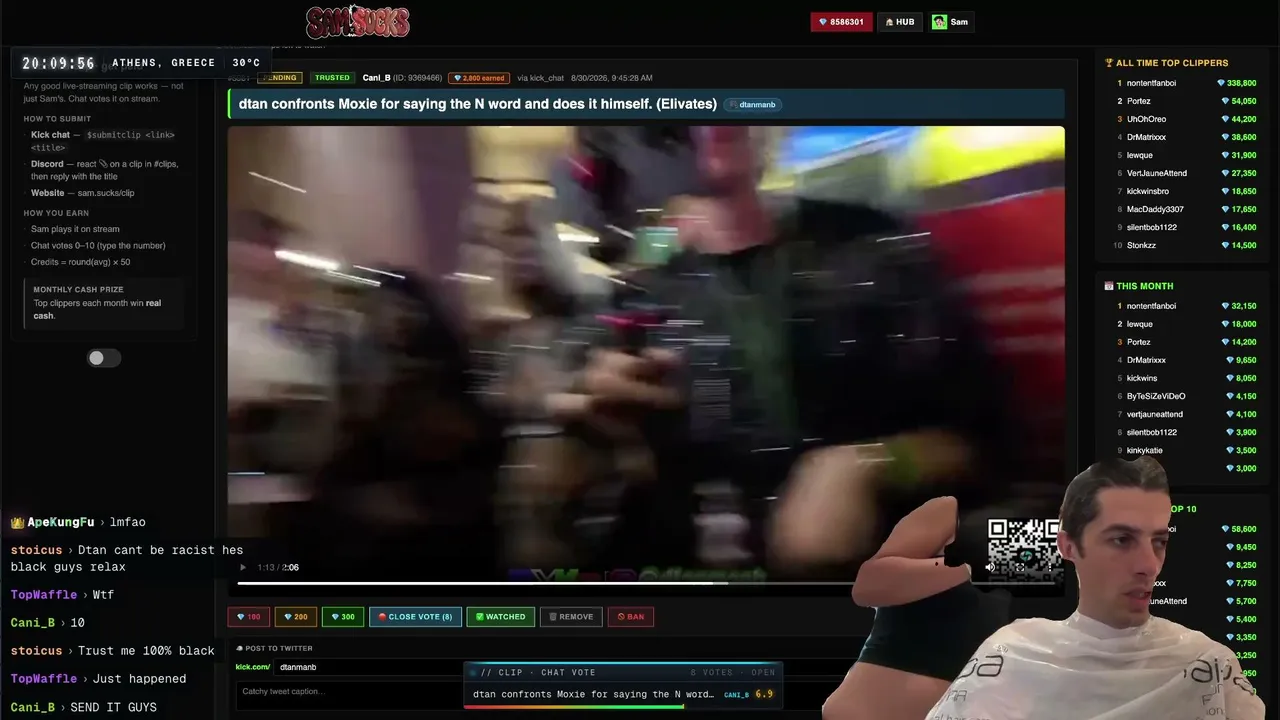Click the Monthly Cash Prize info box
Screen dimensions: 1280x720
pos(104,303)
